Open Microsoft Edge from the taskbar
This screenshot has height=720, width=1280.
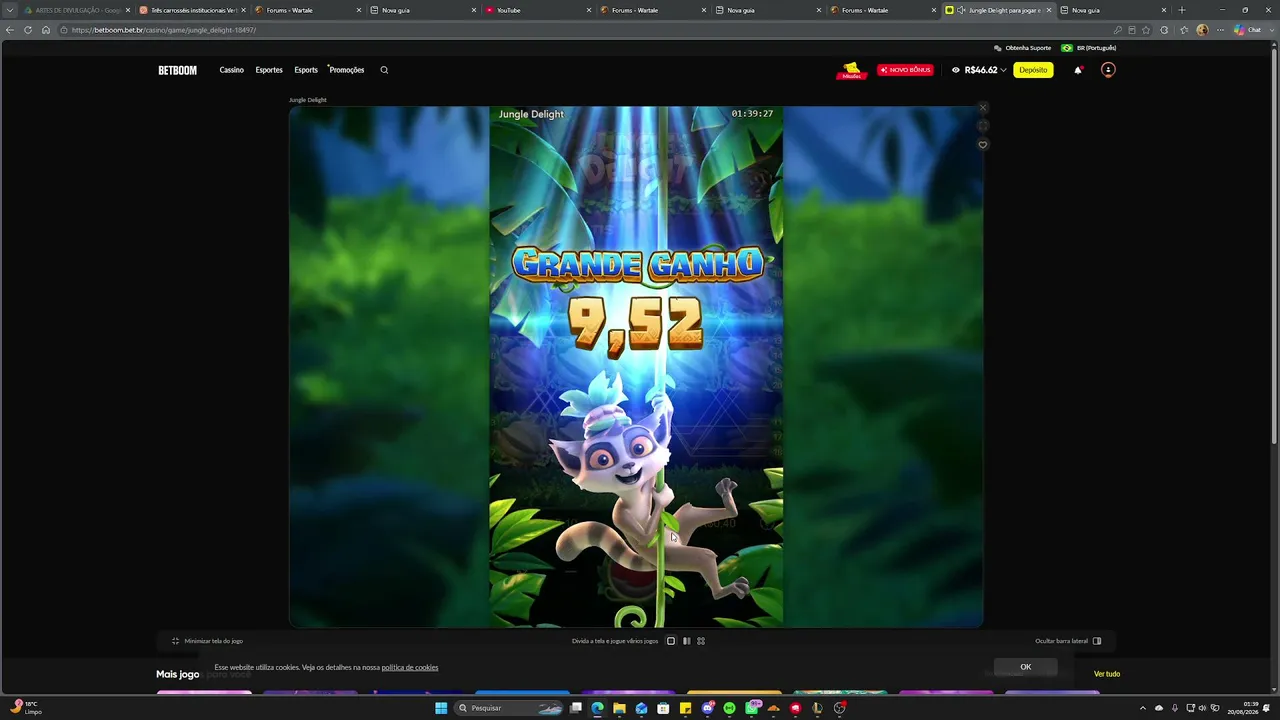(x=598, y=708)
